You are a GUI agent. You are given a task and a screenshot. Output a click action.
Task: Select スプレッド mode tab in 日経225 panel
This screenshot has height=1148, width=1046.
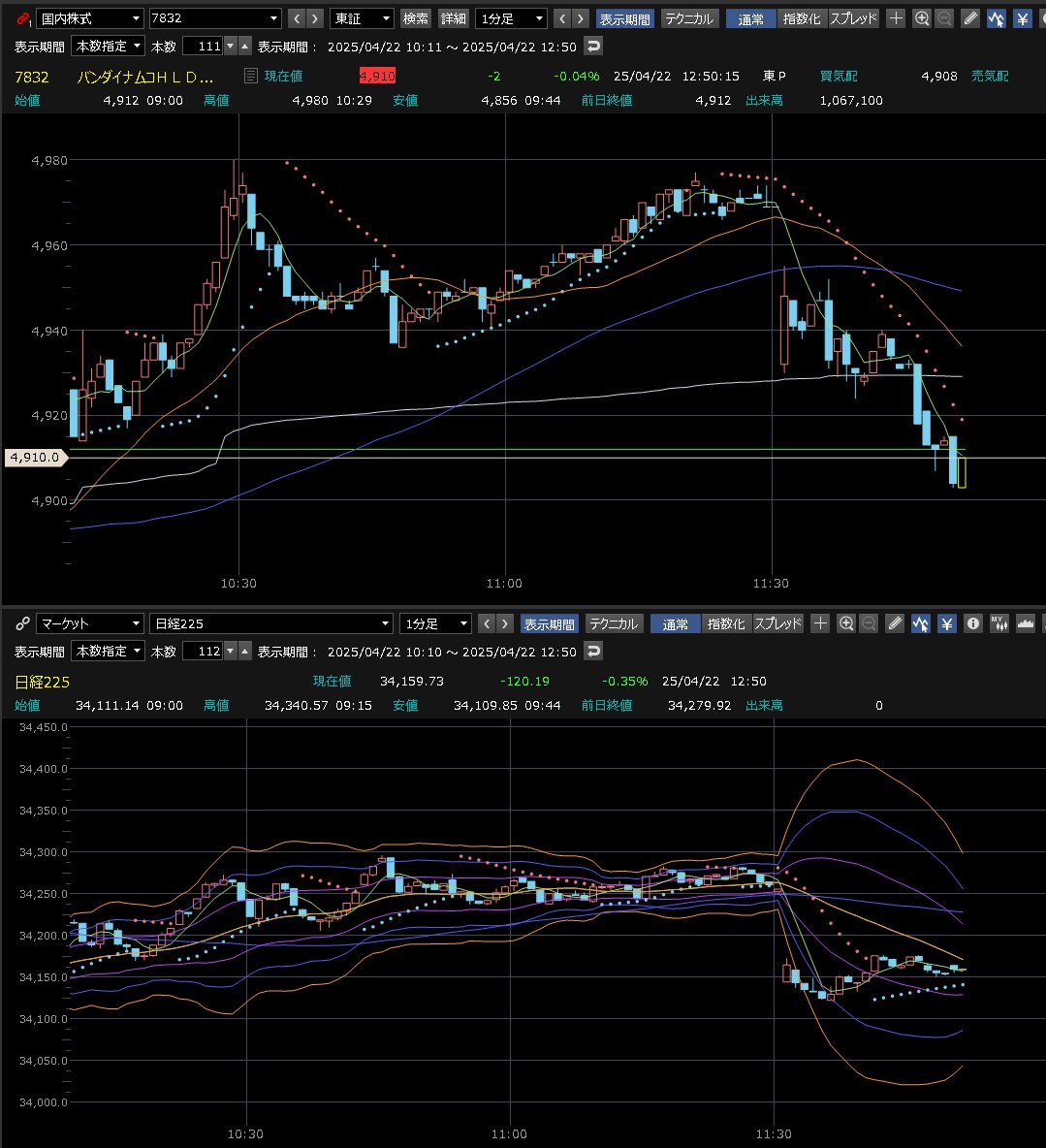(x=777, y=623)
